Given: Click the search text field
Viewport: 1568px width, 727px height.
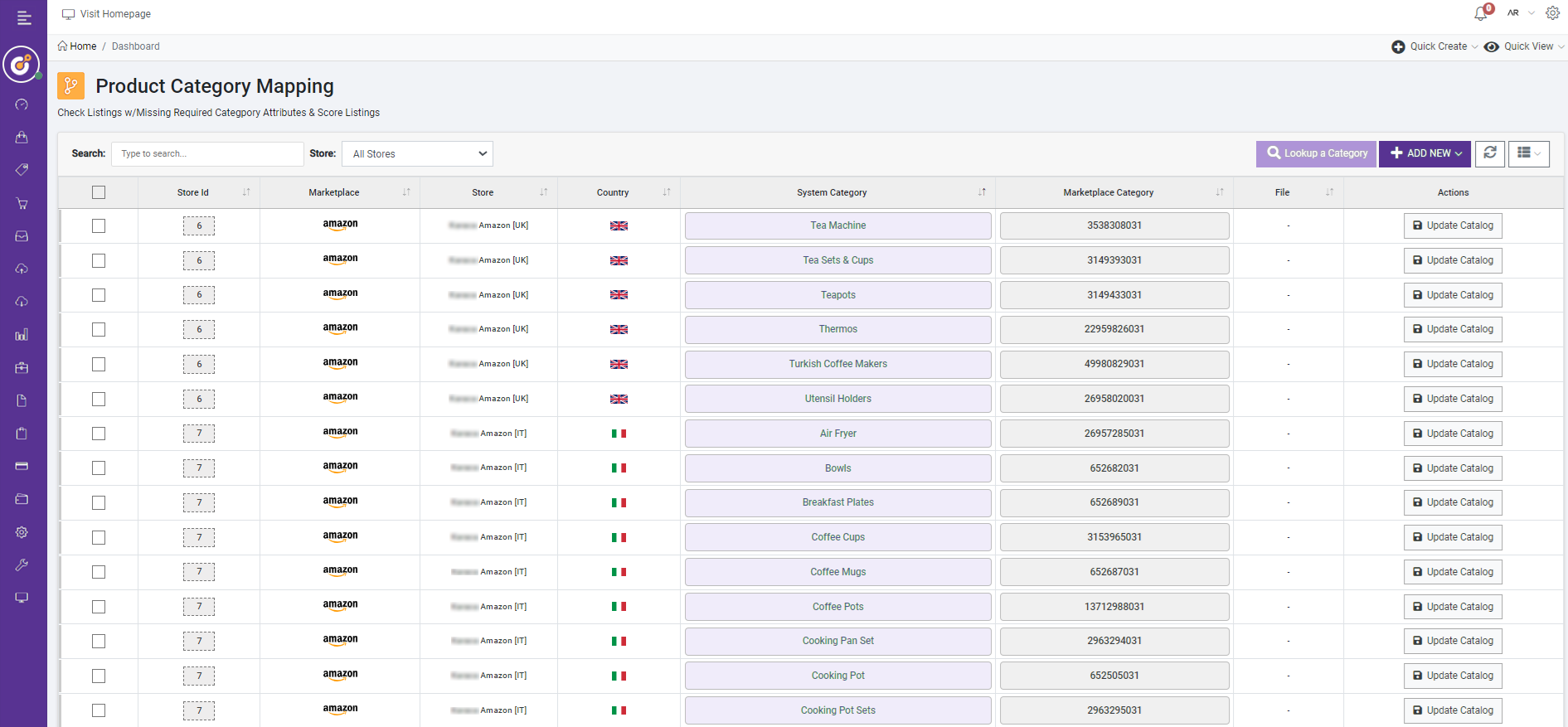Looking at the screenshot, I should [207, 153].
